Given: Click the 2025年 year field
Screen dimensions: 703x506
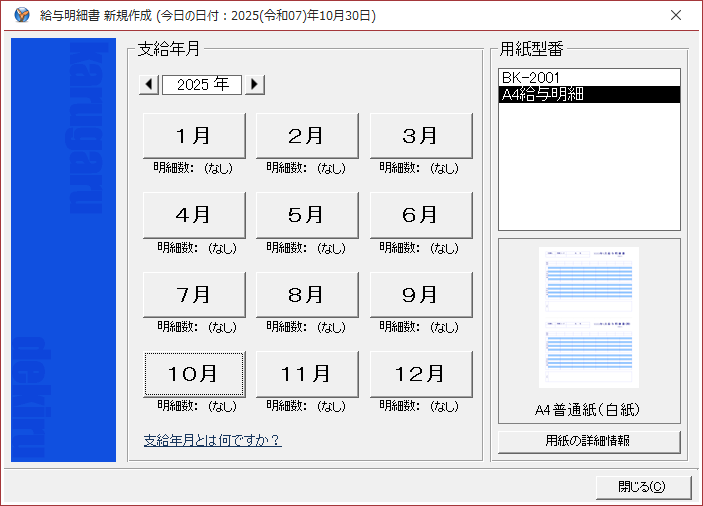Looking at the screenshot, I should point(202,85).
